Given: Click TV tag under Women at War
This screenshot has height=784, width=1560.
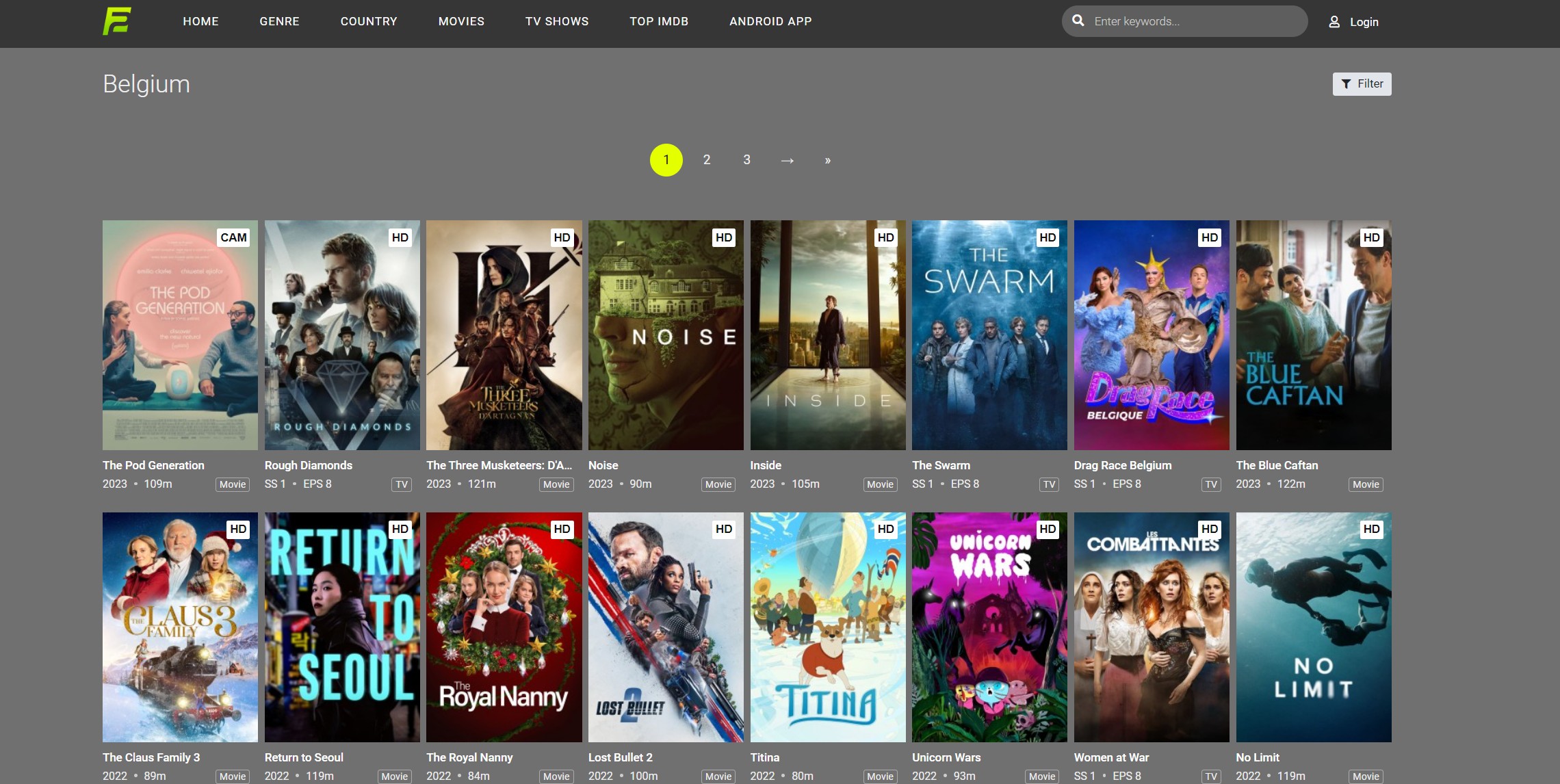Looking at the screenshot, I should [1211, 776].
